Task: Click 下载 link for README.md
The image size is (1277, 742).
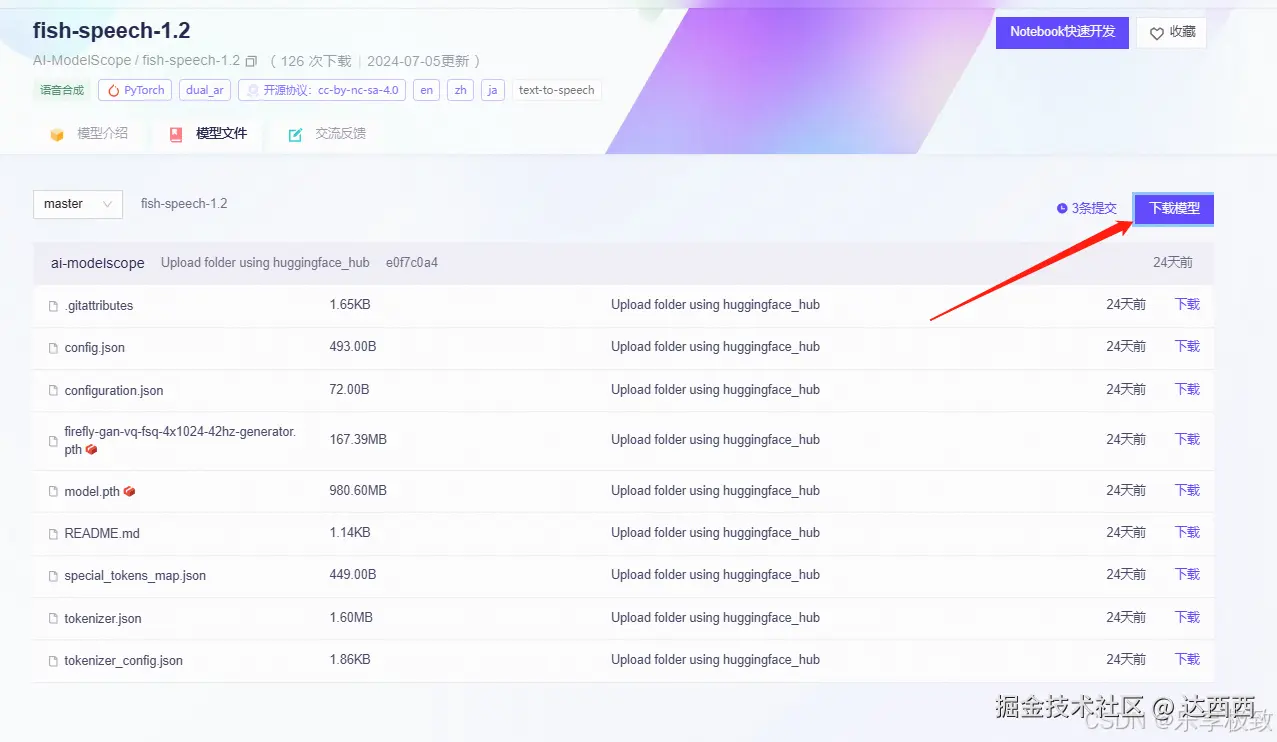Action: click(1187, 532)
